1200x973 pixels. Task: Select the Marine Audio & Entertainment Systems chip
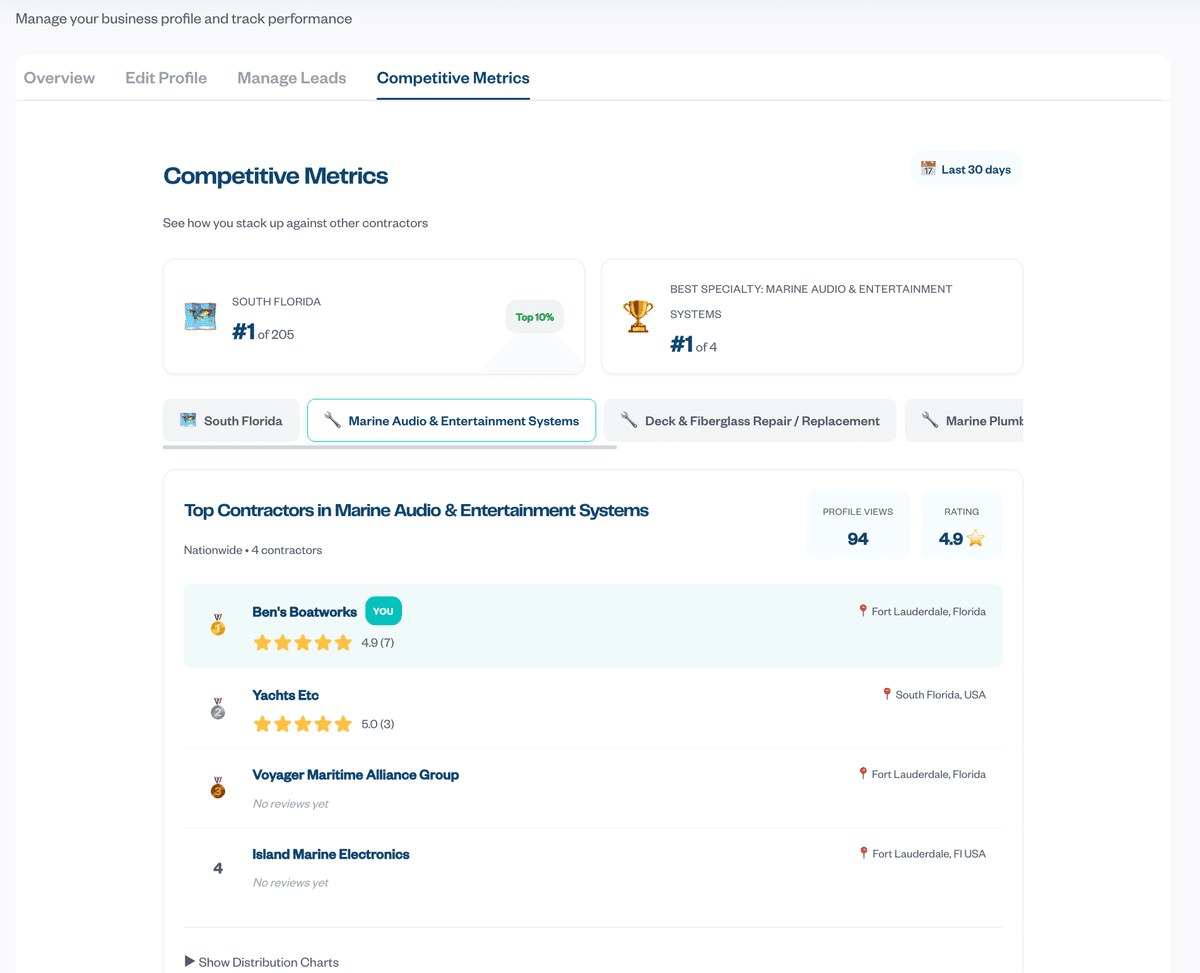tap(451, 421)
